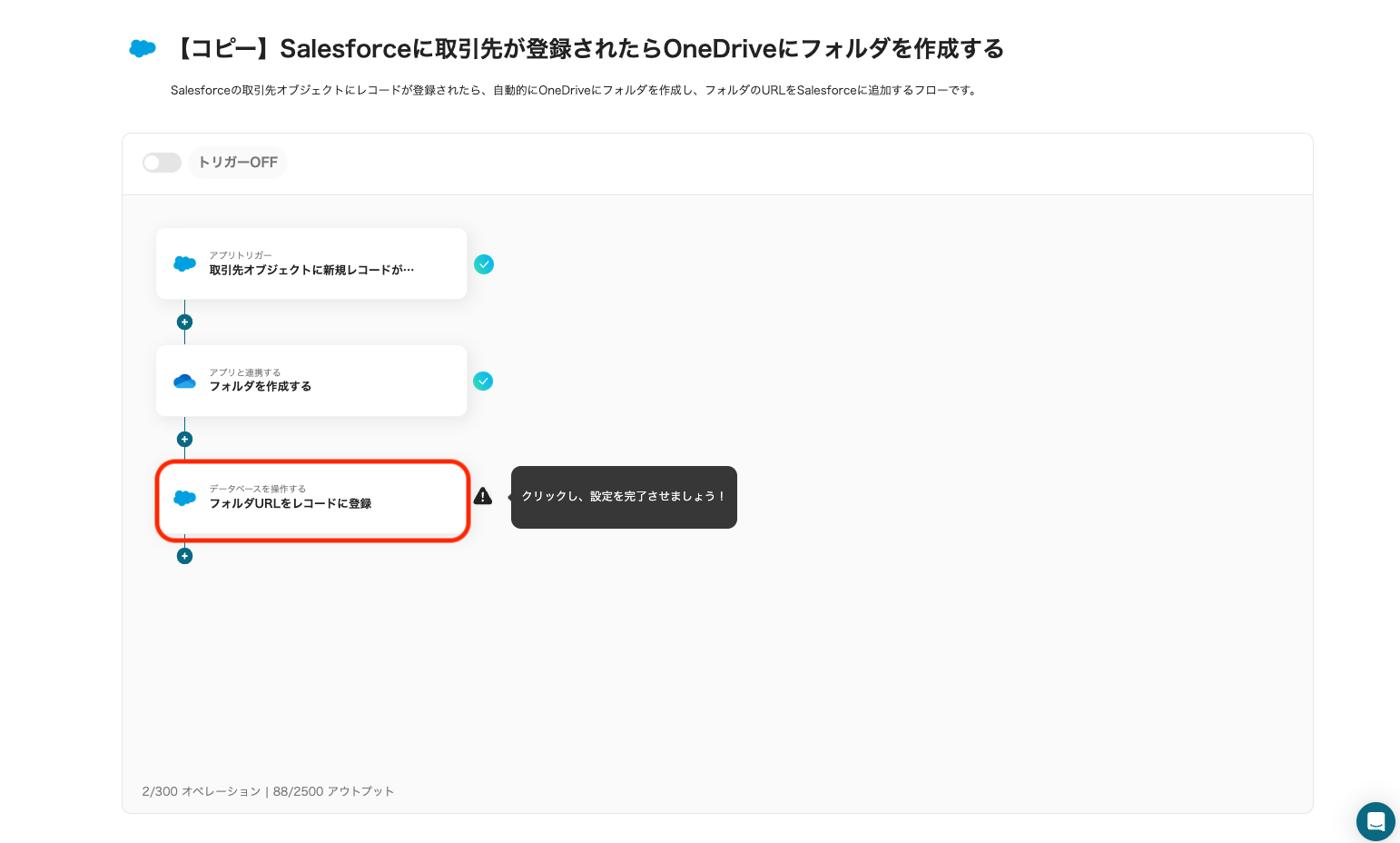Open the chat support widget
This screenshot has height=843, width=1400.
(x=1375, y=821)
